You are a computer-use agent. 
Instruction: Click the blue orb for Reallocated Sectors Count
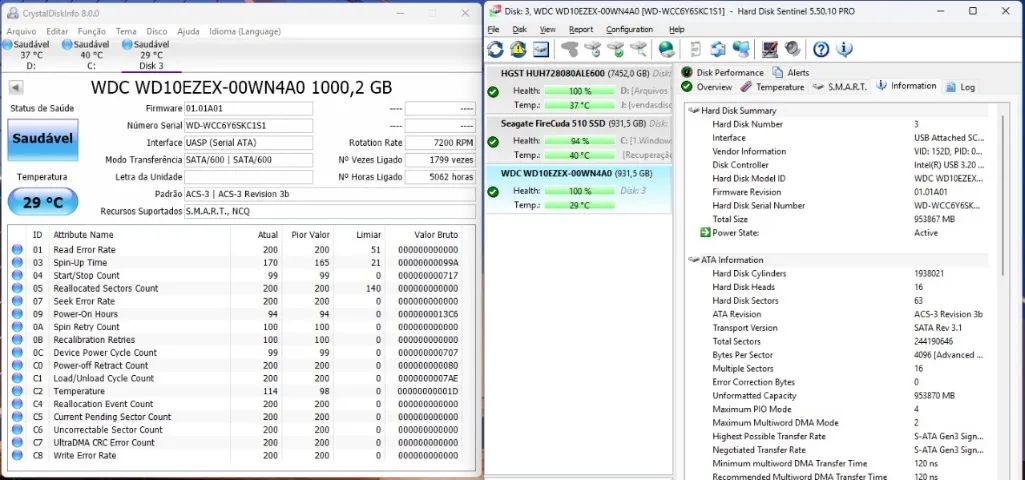(x=17, y=288)
